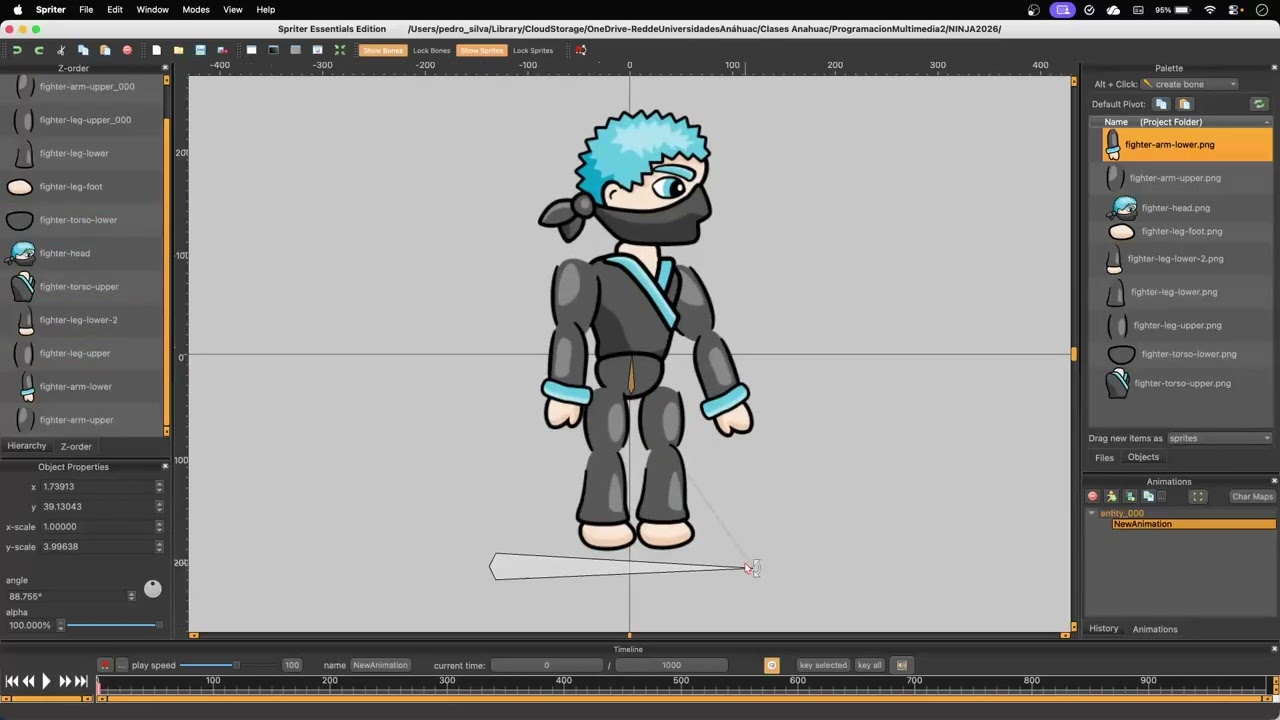The image size is (1280, 720).
Task: Click the Char Maps button
Action: pyautogui.click(x=1253, y=496)
